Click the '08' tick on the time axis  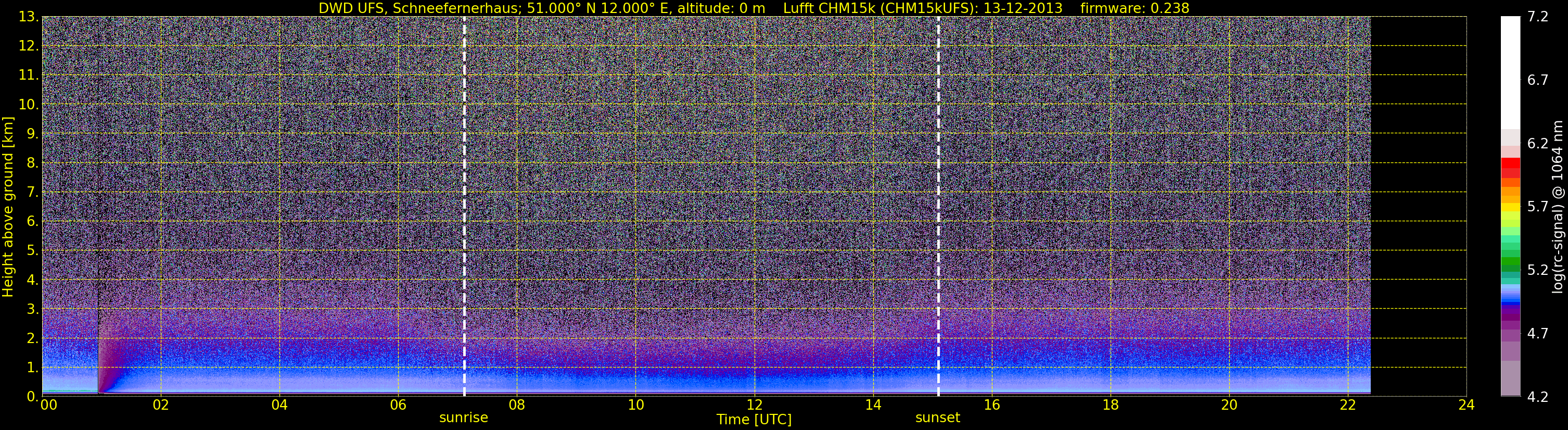[x=516, y=405]
